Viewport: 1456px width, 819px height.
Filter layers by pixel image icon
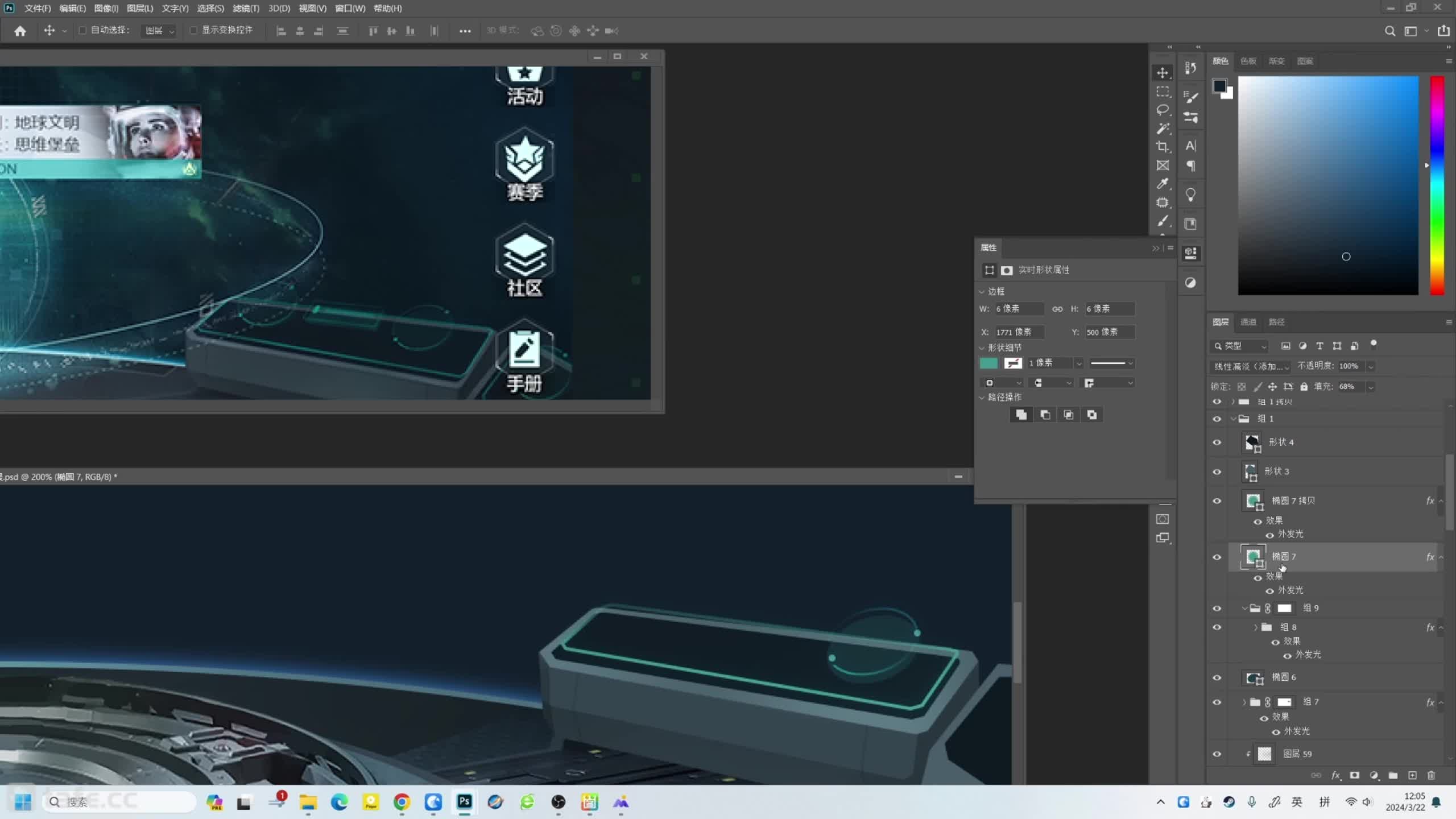(x=1285, y=346)
